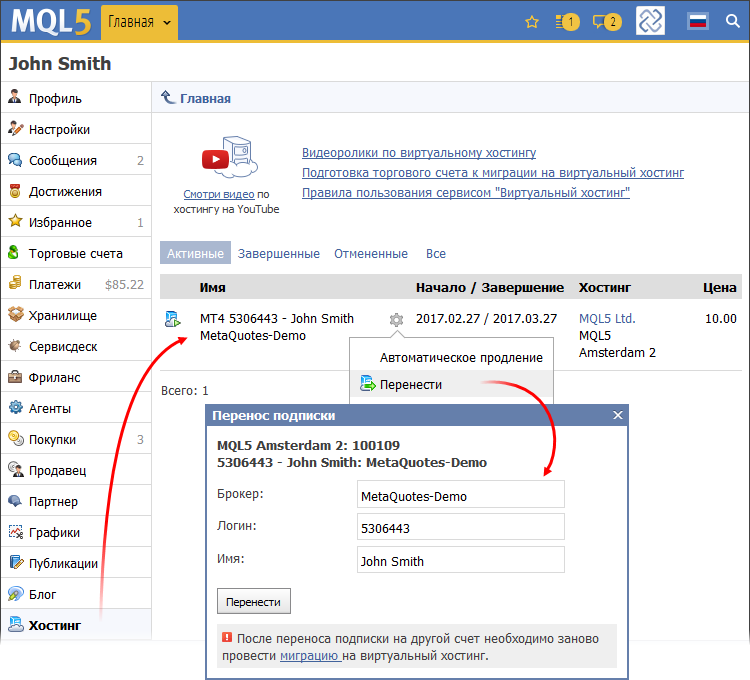Viewport: 750px width, 680px height.
Task: Close the Перенос подписки dialog
Action: click(618, 415)
